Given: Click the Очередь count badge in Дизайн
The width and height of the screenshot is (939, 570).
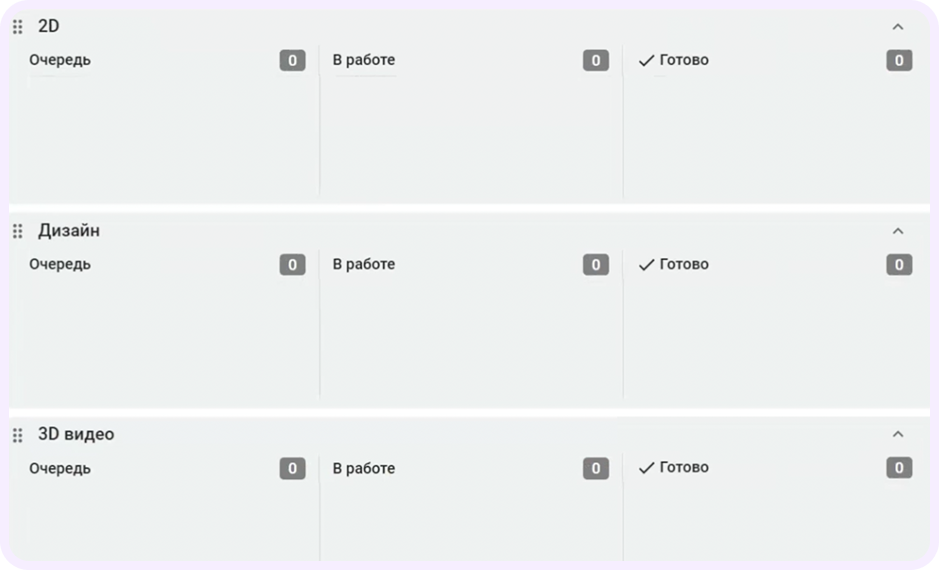Looking at the screenshot, I should (x=292, y=265).
